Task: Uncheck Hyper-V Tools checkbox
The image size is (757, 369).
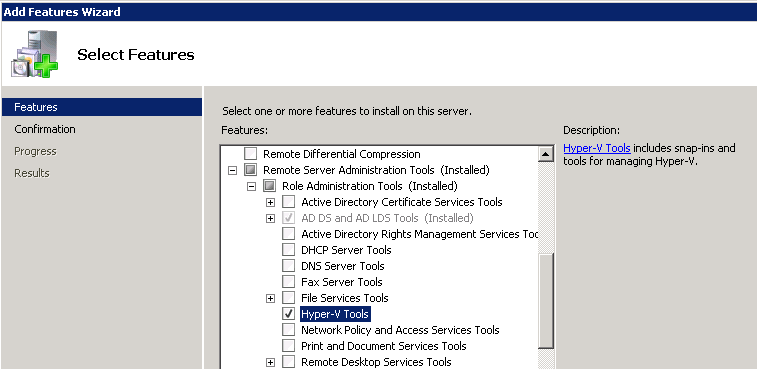Action: tap(288, 314)
